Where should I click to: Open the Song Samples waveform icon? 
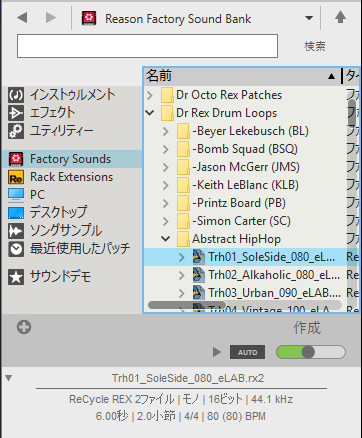tap(16, 231)
